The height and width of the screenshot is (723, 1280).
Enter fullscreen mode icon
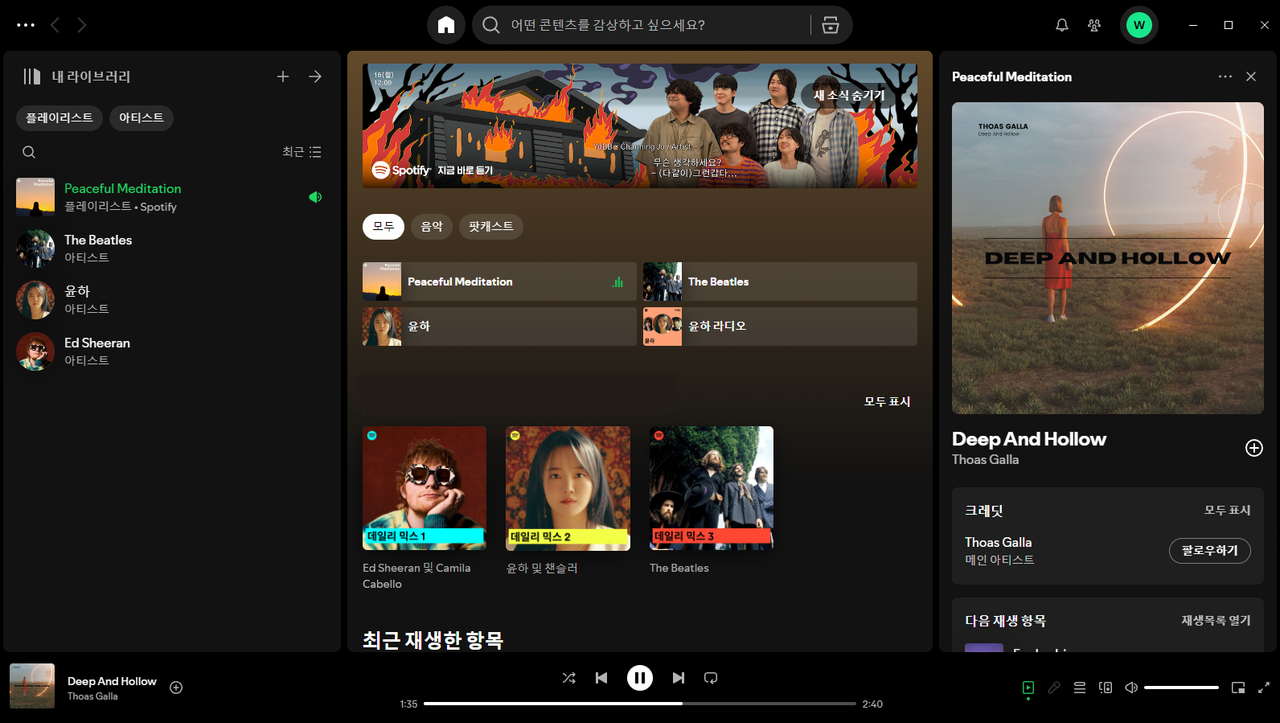click(x=1264, y=688)
